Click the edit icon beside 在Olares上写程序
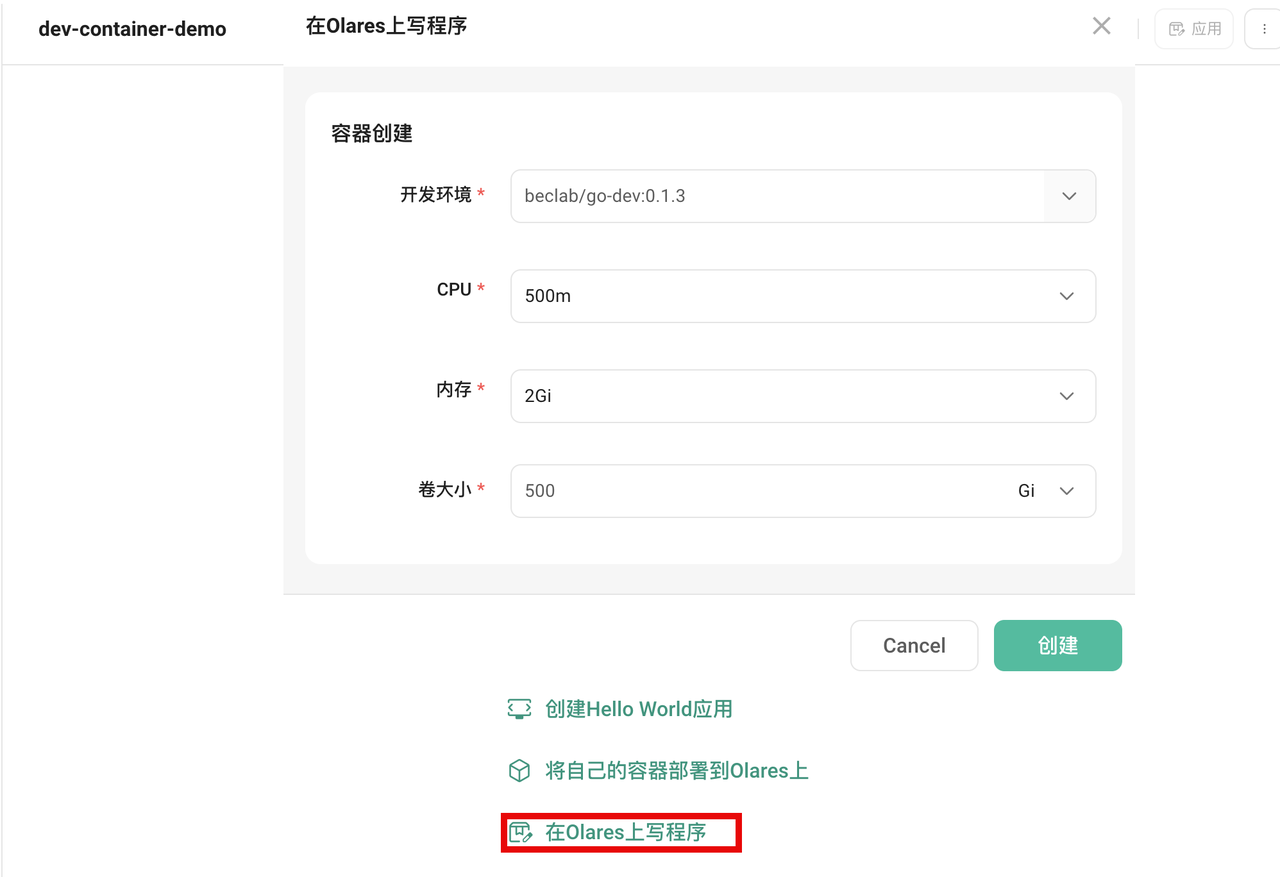Image resolution: width=1280 pixels, height=877 pixels. [520, 832]
